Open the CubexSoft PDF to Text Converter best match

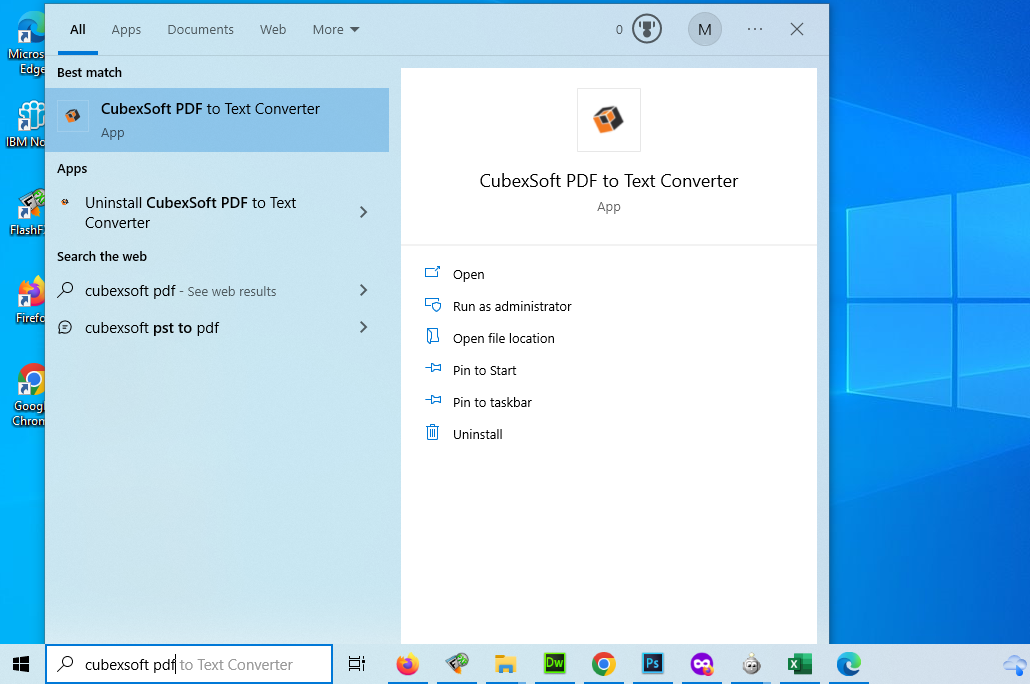217,120
